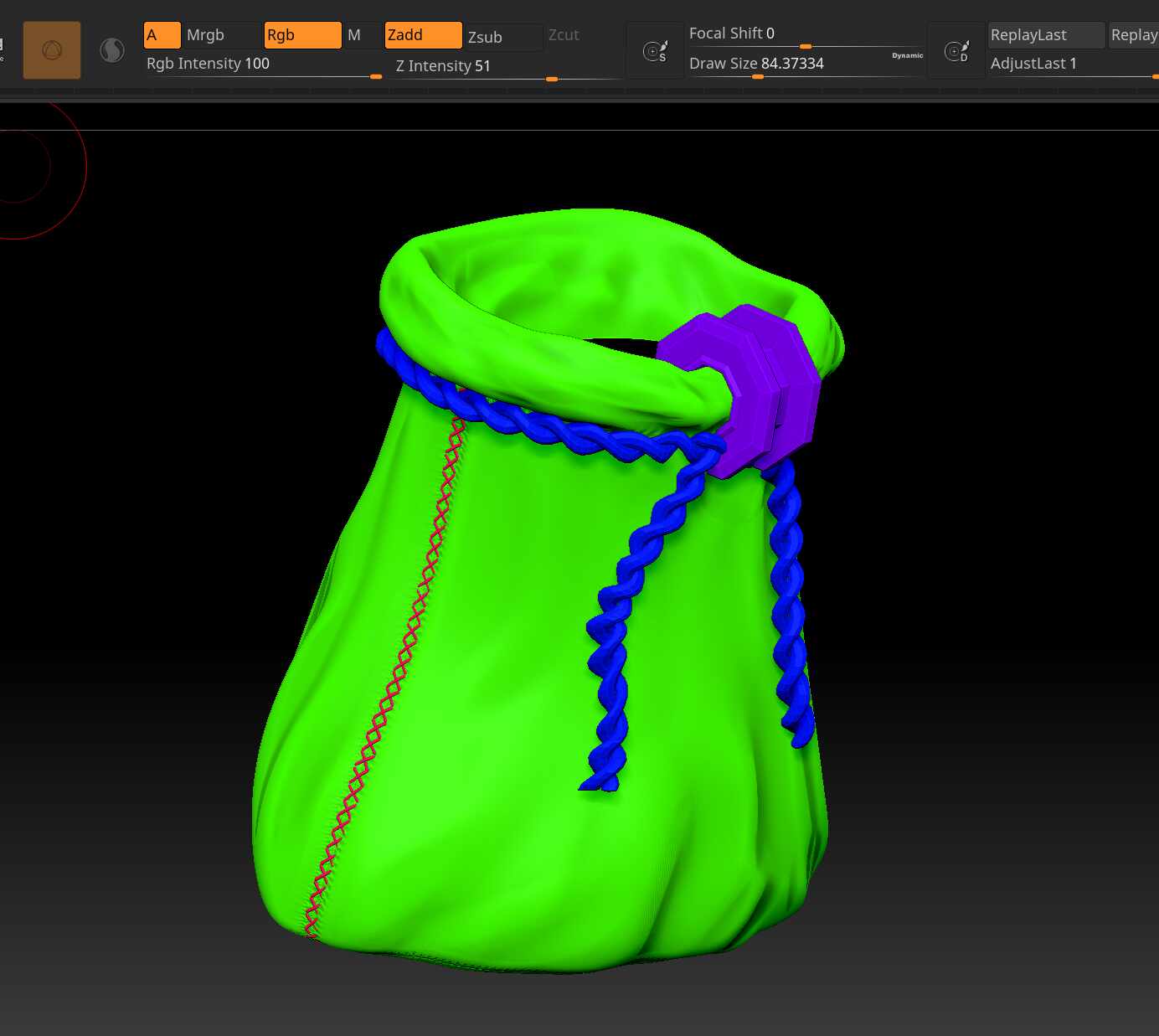Screen dimensions: 1159x1036
Task: Click the brown material sphere thumbnail
Action: tap(52, 50)
